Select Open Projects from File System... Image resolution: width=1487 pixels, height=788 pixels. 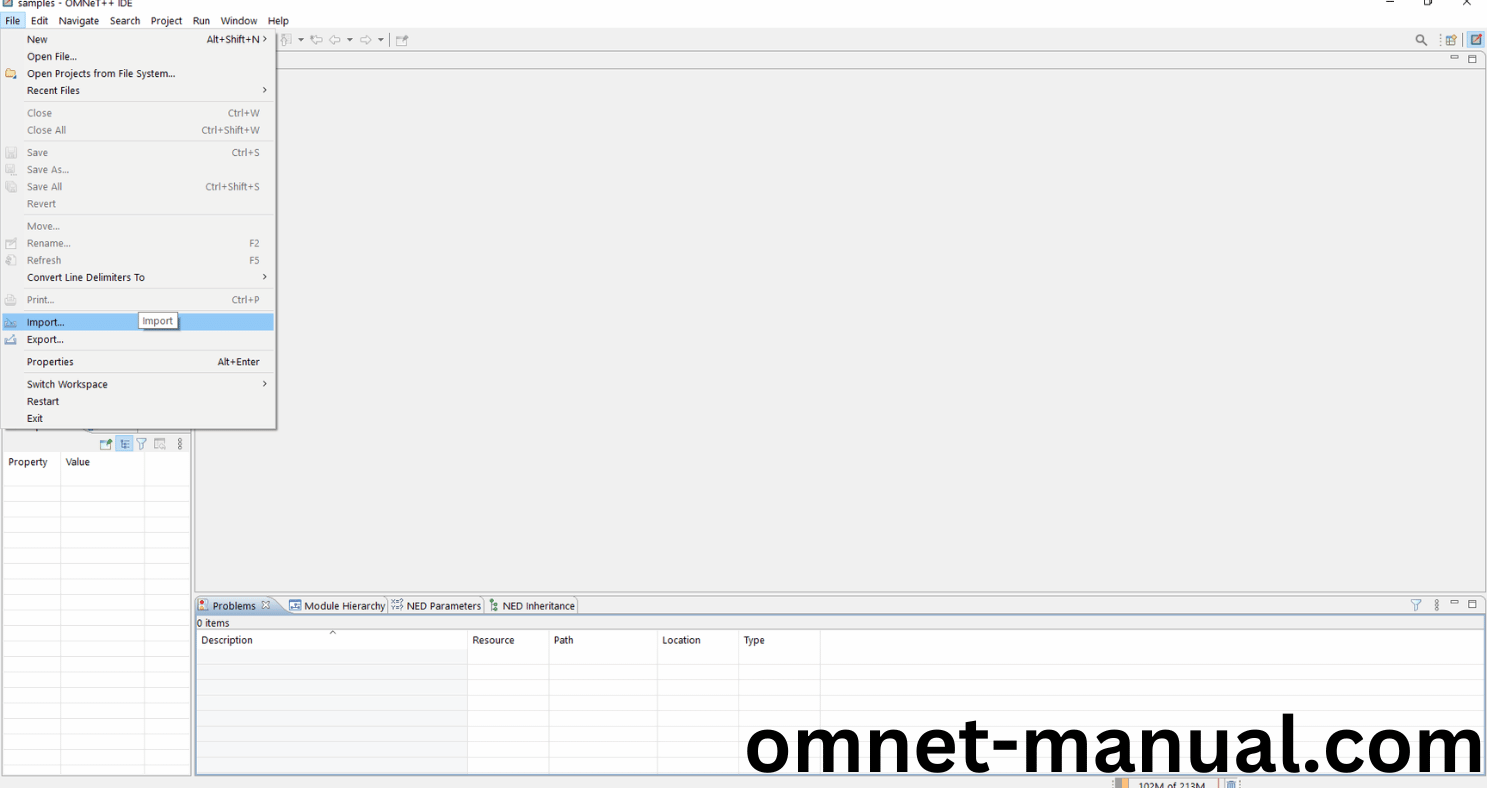[x=101, y=74]
